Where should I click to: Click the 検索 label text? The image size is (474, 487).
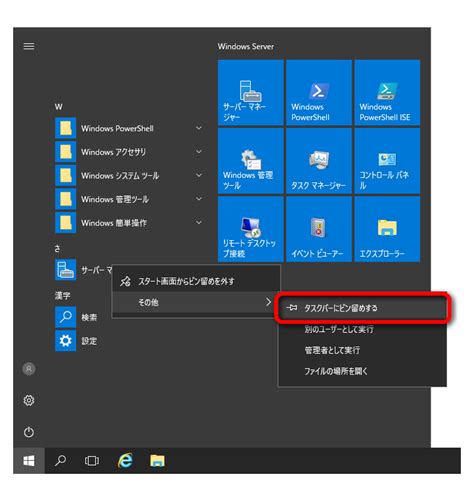89,317
